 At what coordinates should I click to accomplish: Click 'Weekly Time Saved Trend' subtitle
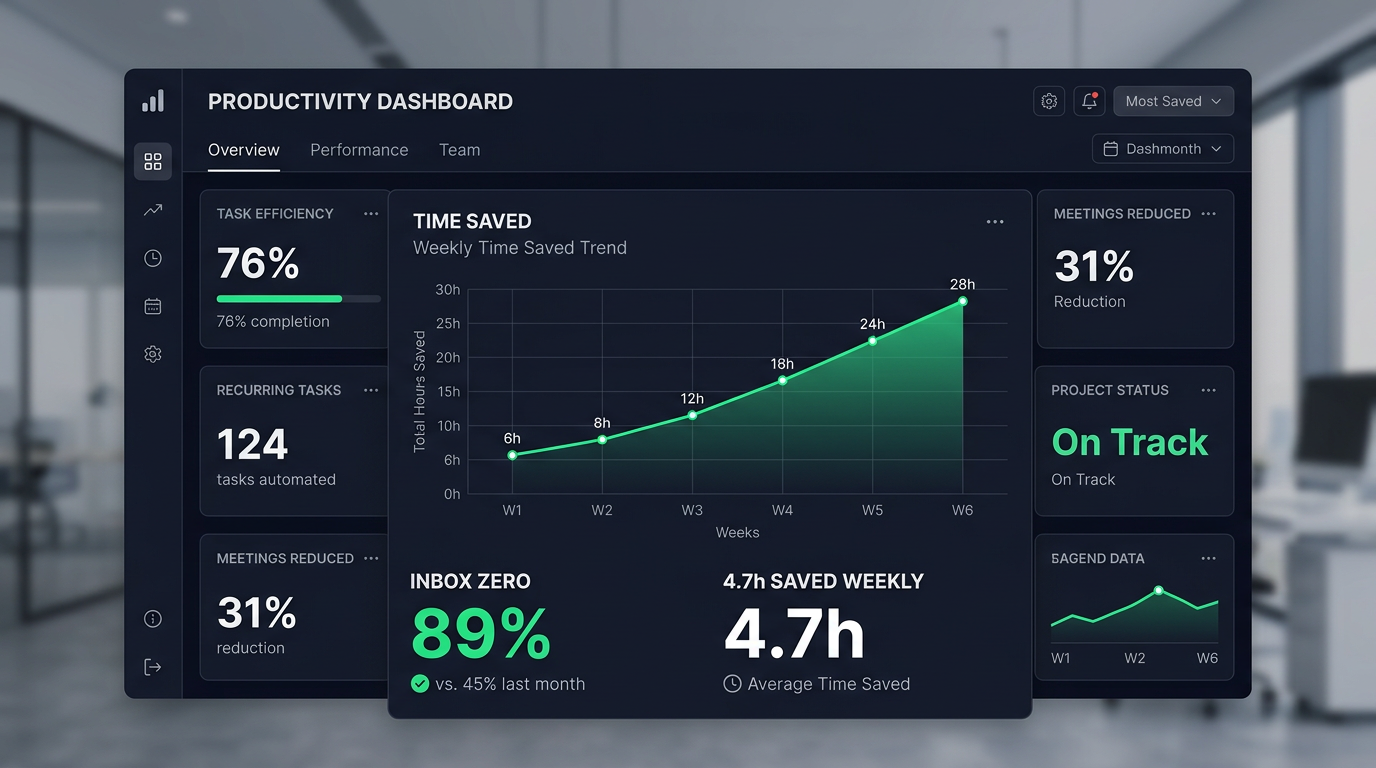pyautogui.click(x=520, y=248)
